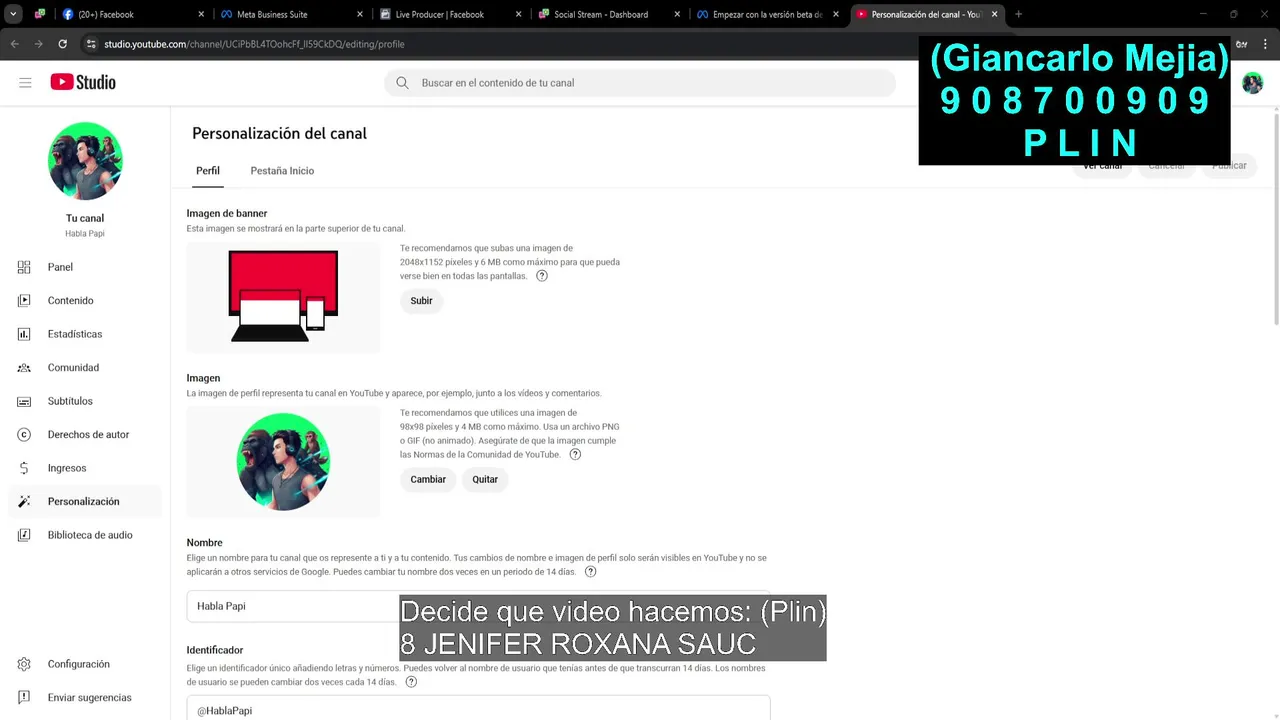The image size is (1280, 720).
Task: Switch to the Pestaña Inicio tab
Action: (282, 171)
